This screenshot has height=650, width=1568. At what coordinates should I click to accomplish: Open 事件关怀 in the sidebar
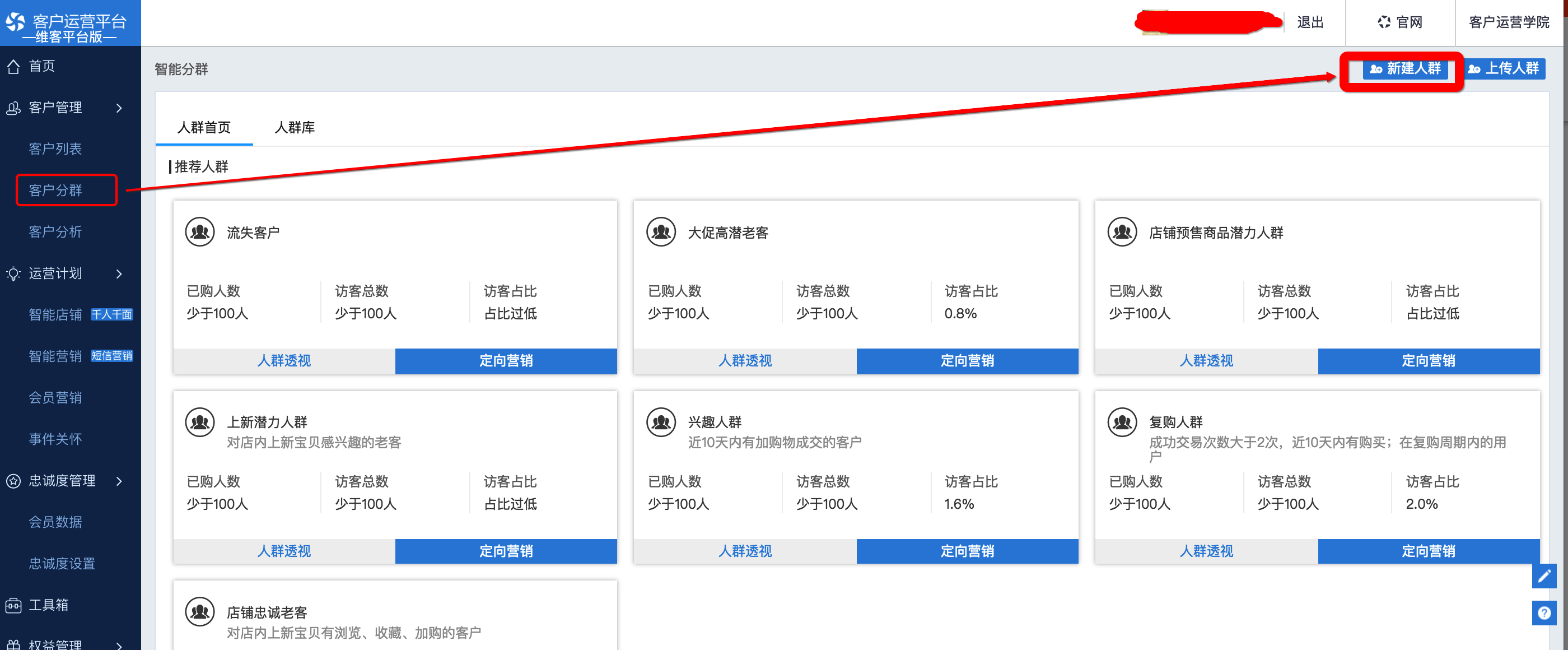(55, 439)
